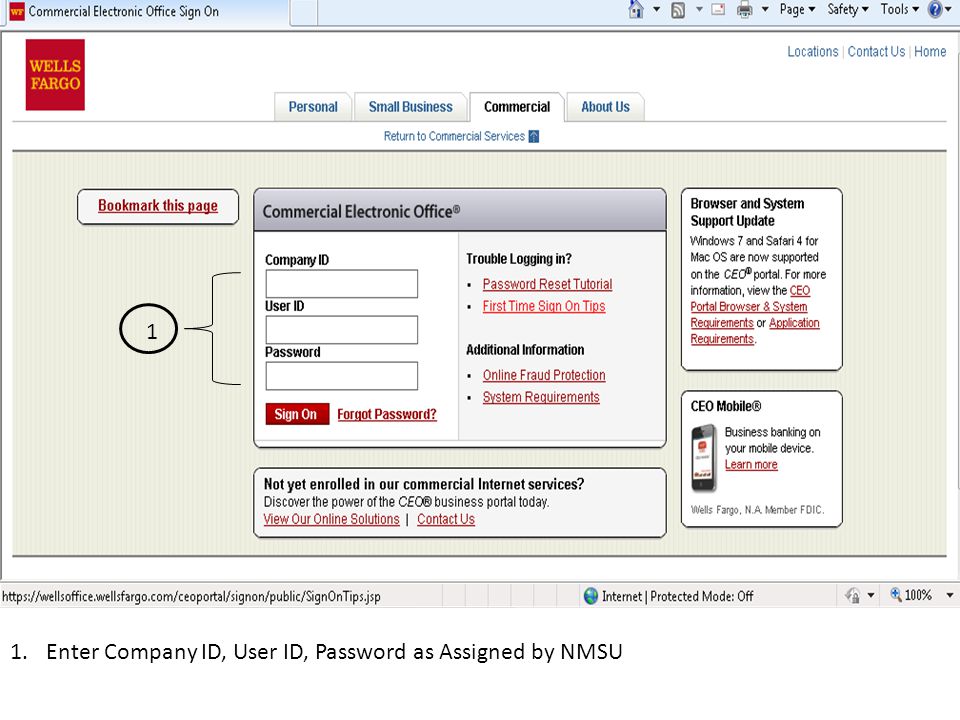Open the Tools menu dropdown
The image size is (960, 720).
pyautogui.click(x=900, y=9)
